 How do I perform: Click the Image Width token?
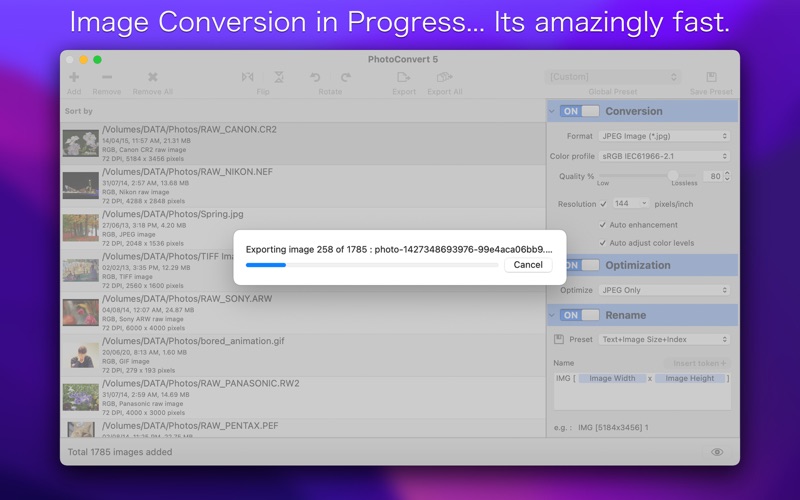612,379
